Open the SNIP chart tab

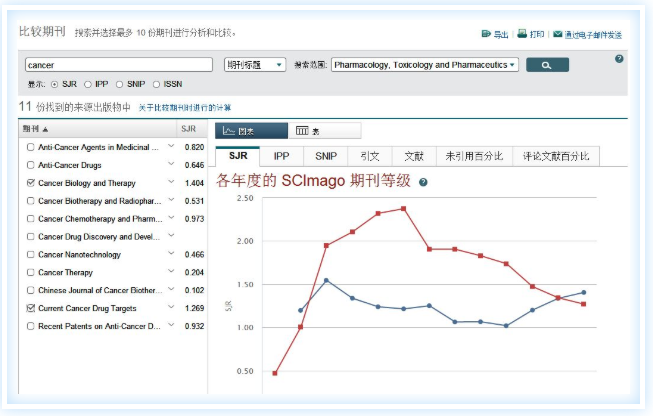coord(326,156)
